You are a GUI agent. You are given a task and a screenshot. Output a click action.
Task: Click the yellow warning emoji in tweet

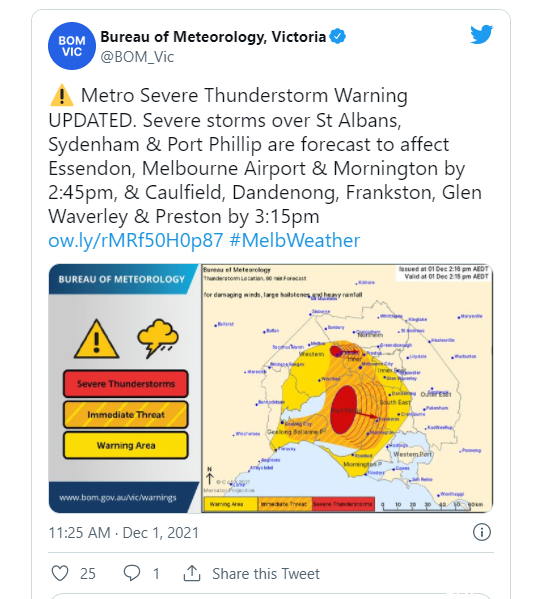(62, 96)
